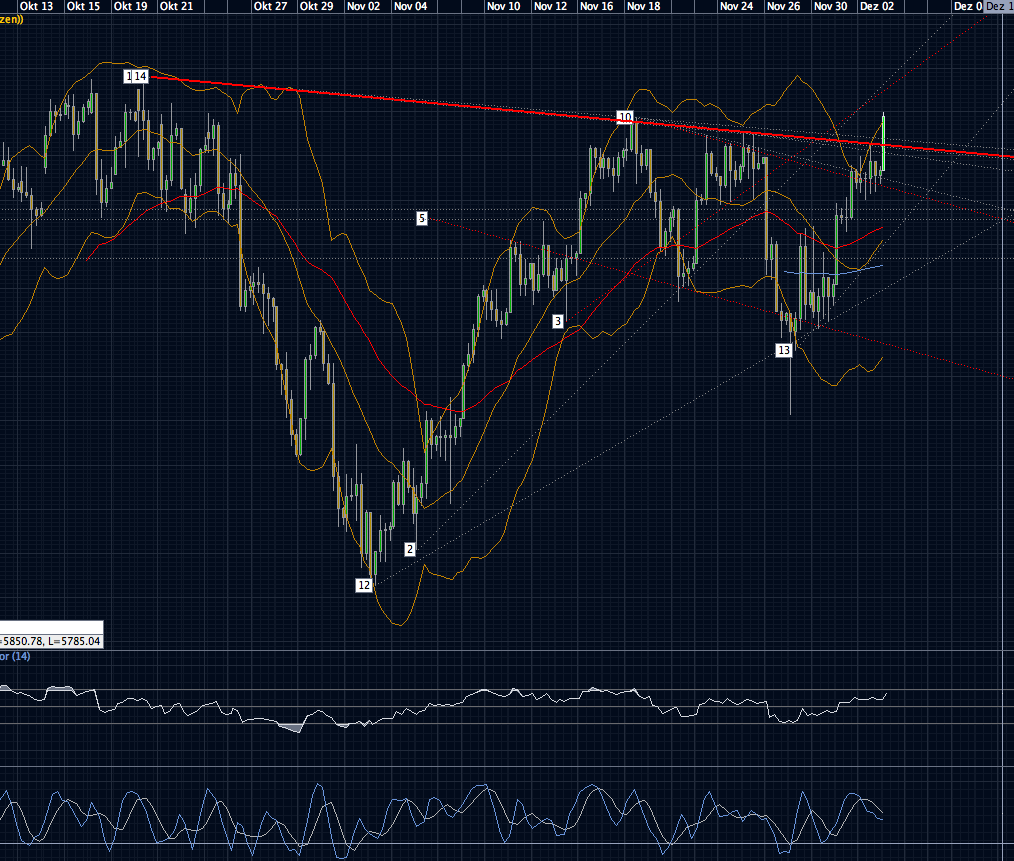Screen dimensions: 1014x861
Task: Click marker "12" at the November low
Action: point(363,585)
